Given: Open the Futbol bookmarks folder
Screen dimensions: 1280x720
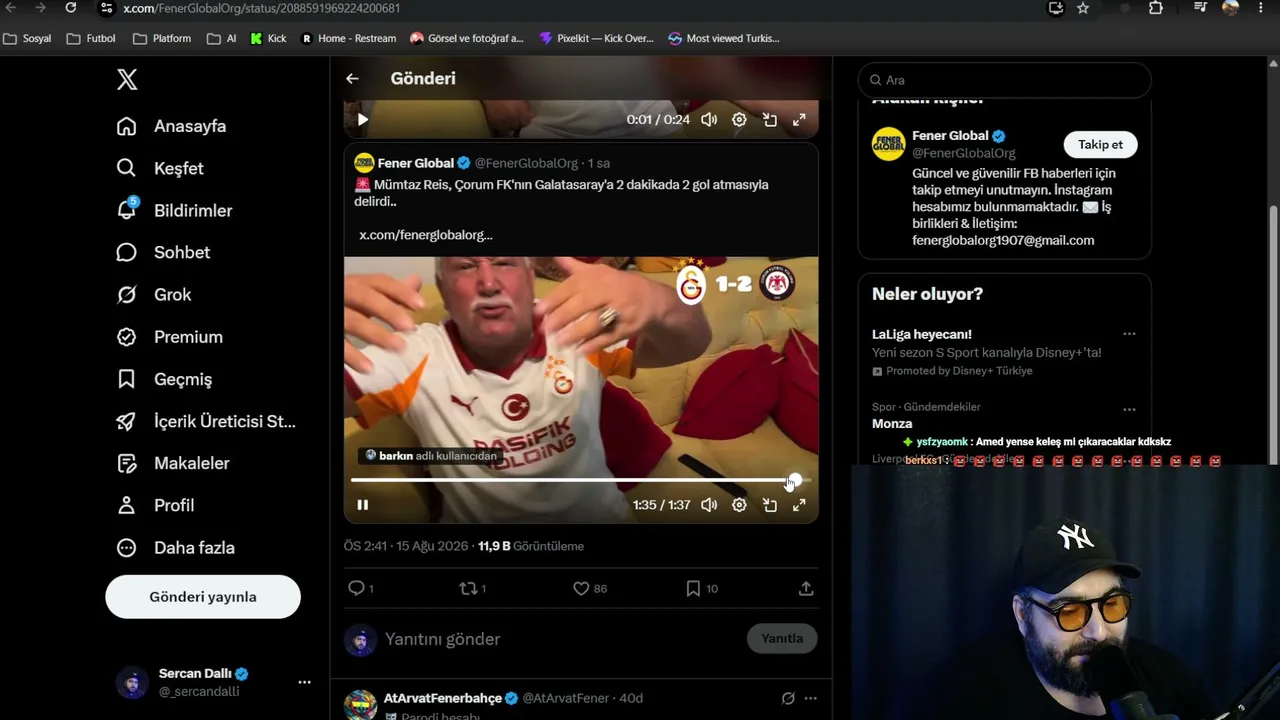Looking at the screenshot, I should (x=91, y=38).
